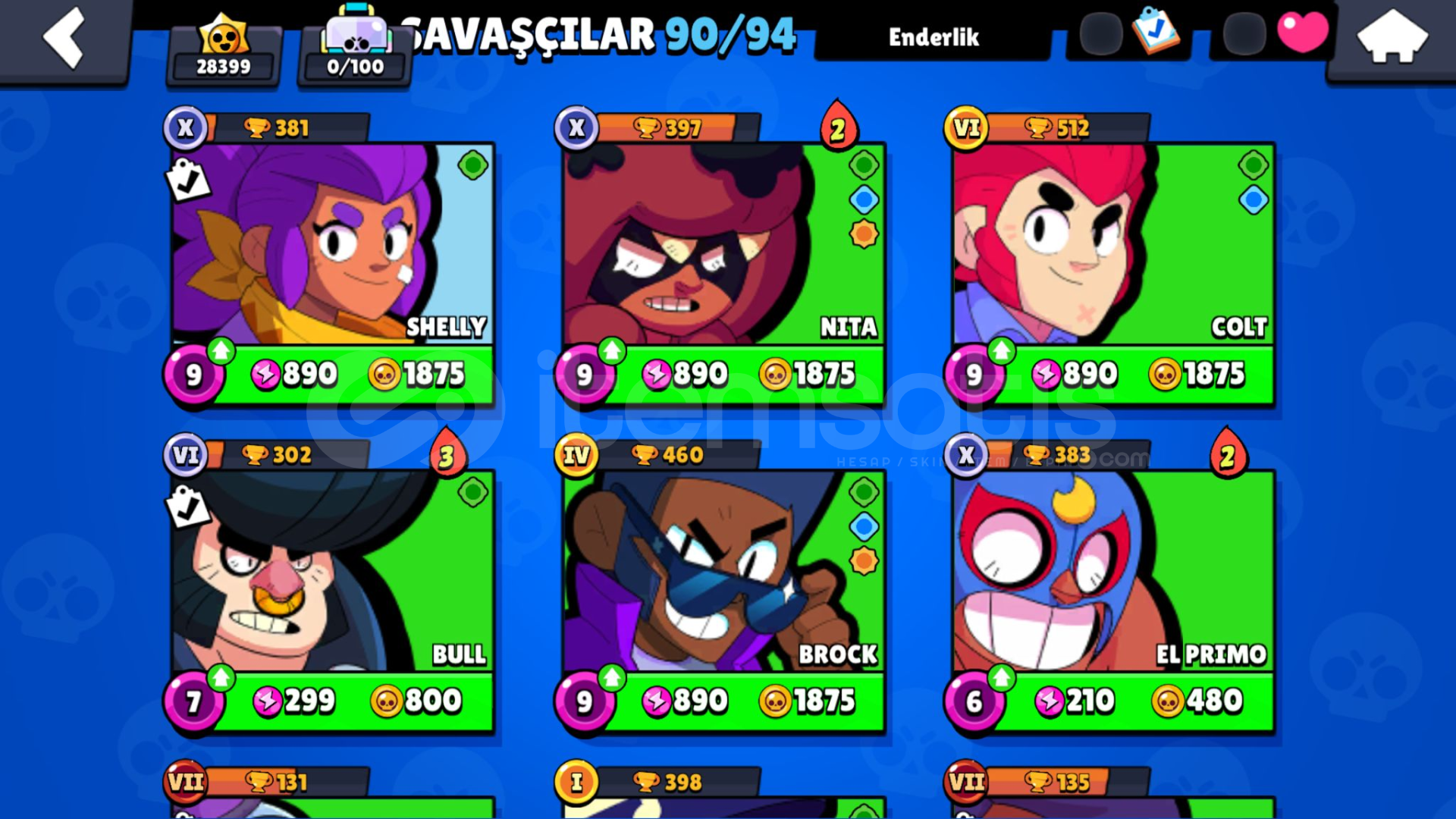This screenshot has width=1456, height=819.
Task: Tap Nita's green upgrade arrow
Action: (x=612, y=350)
